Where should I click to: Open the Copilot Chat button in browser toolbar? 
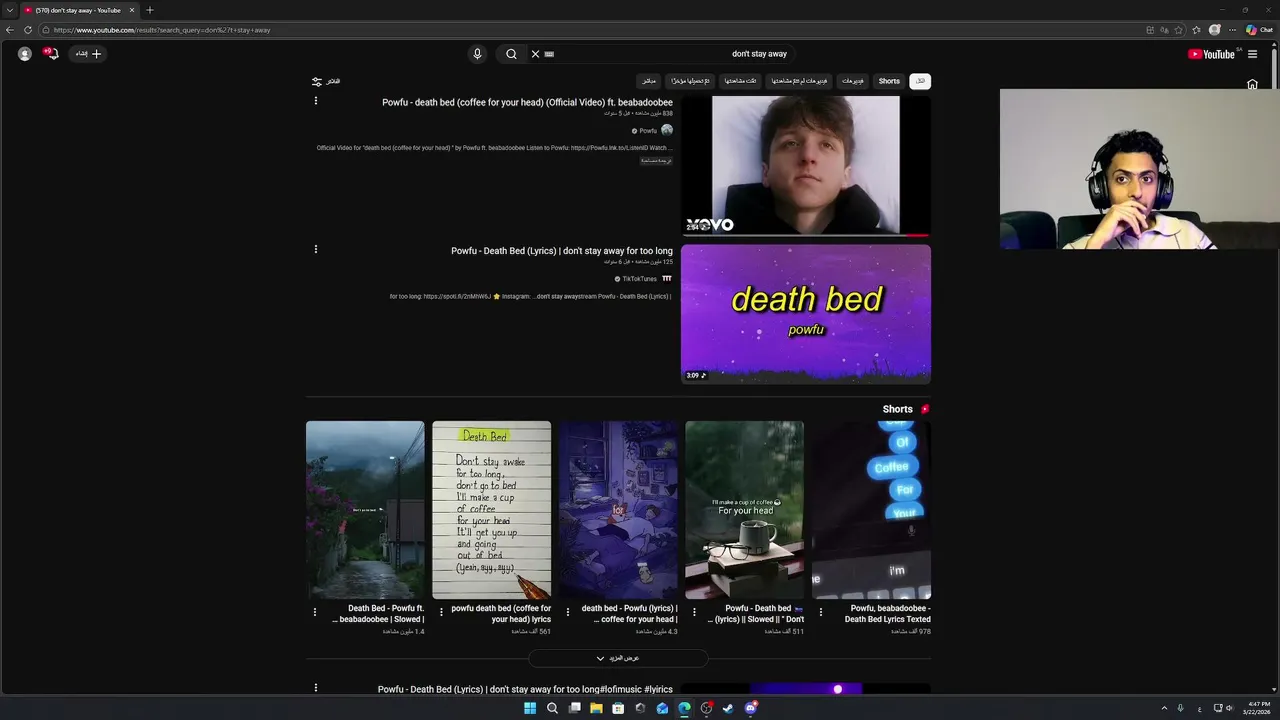(1259, 30)
